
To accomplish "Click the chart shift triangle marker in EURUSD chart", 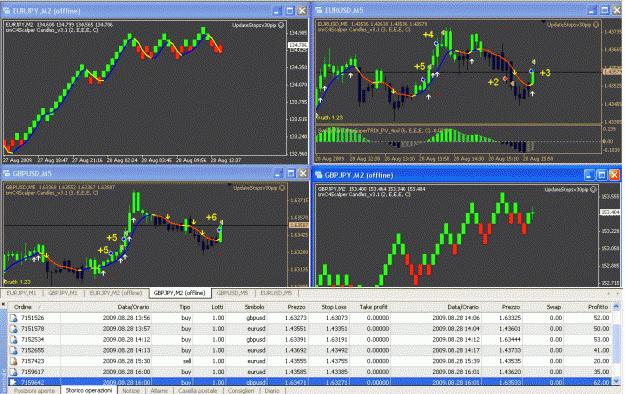I will [x=543, y=21].
